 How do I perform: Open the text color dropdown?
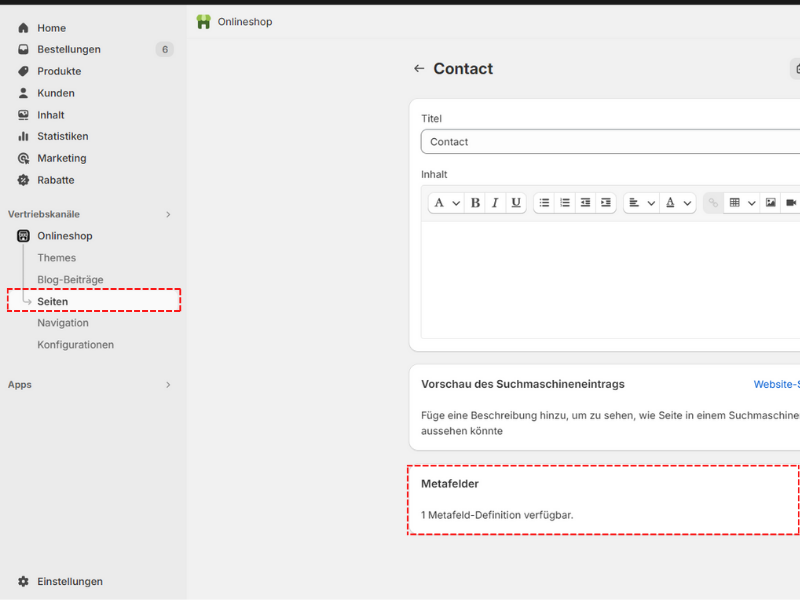click(x=678, y=203)
